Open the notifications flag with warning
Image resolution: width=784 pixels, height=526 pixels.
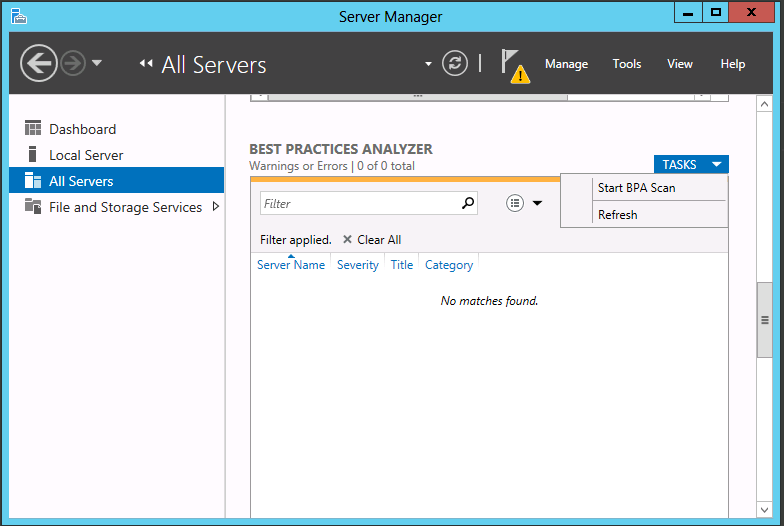pyautogui.click(x=514, y=65)
